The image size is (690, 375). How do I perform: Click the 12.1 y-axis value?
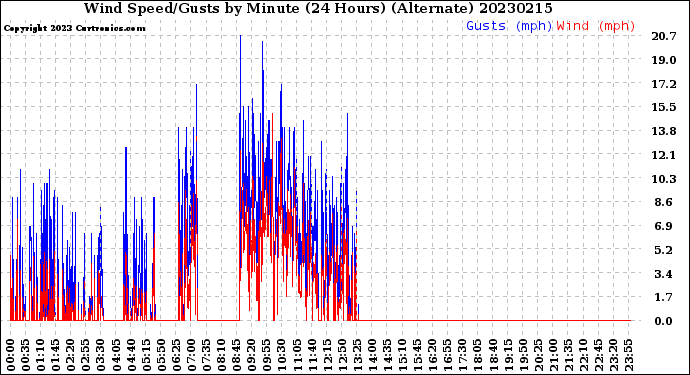tap(664, 155)
